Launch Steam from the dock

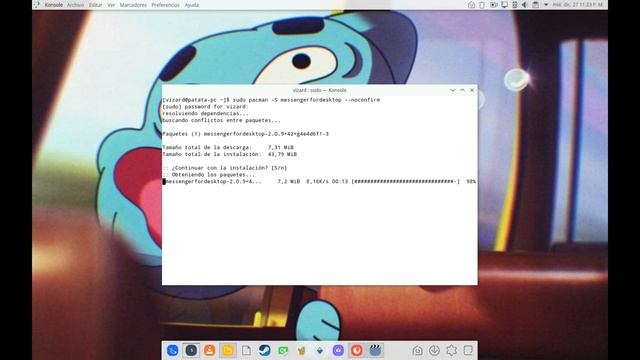point(264,350)
